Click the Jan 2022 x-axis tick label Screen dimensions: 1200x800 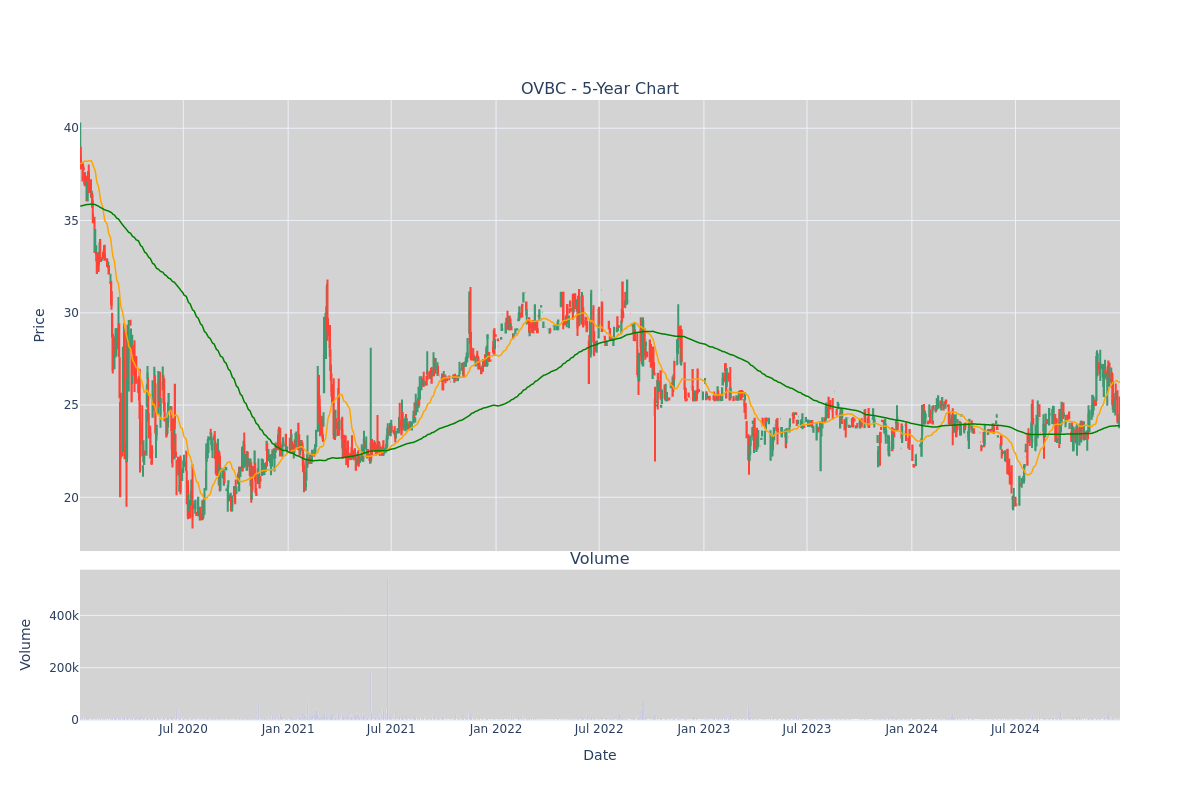tap(496, 729)
